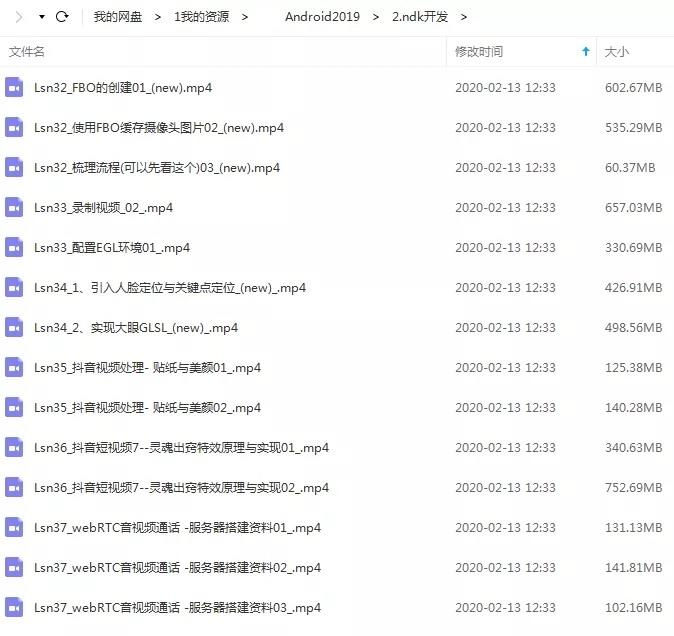Click the 102.16MB size value

click(634, 607)
